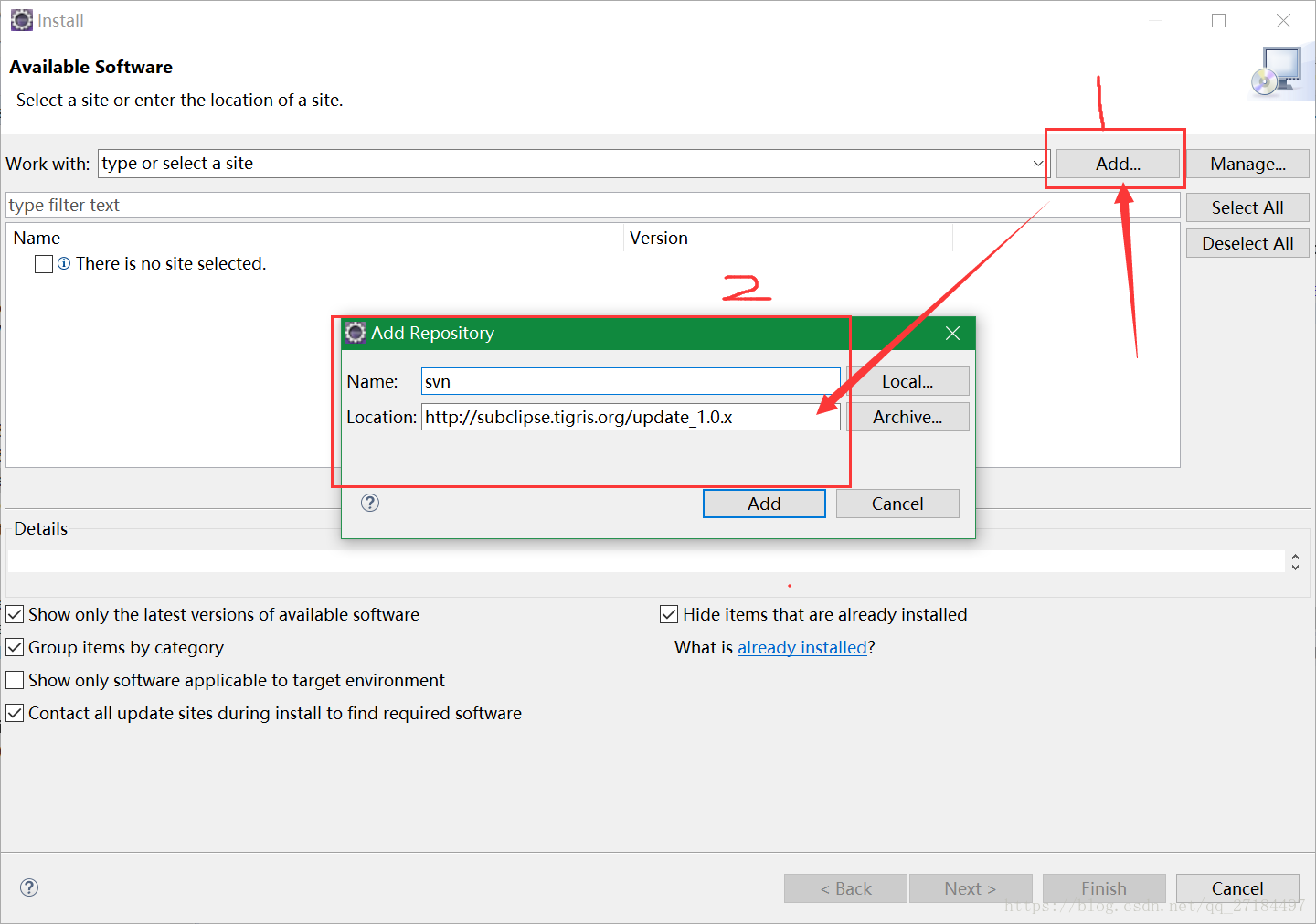This screenshot has height=924, width=1316.
Task: Click the Details field spinner arrows
Action: [x=1295, y=562]
